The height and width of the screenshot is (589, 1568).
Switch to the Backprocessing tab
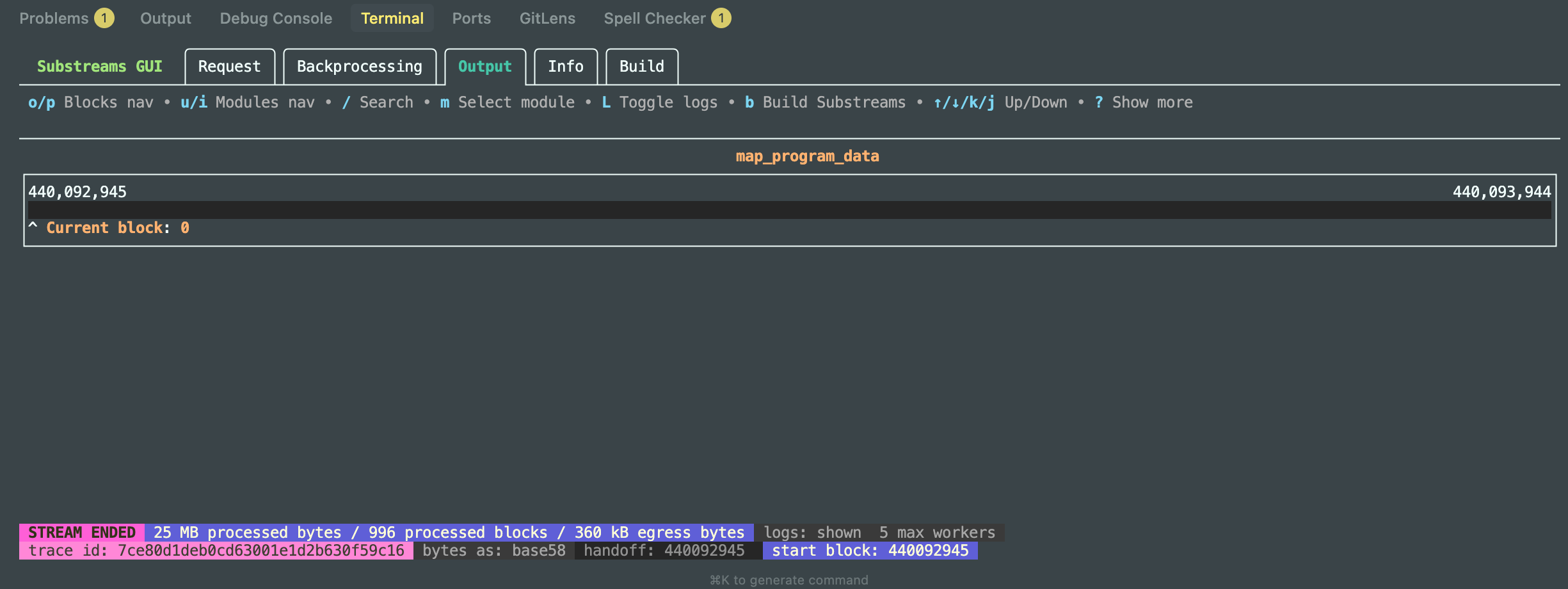click(x=359, y=67)
